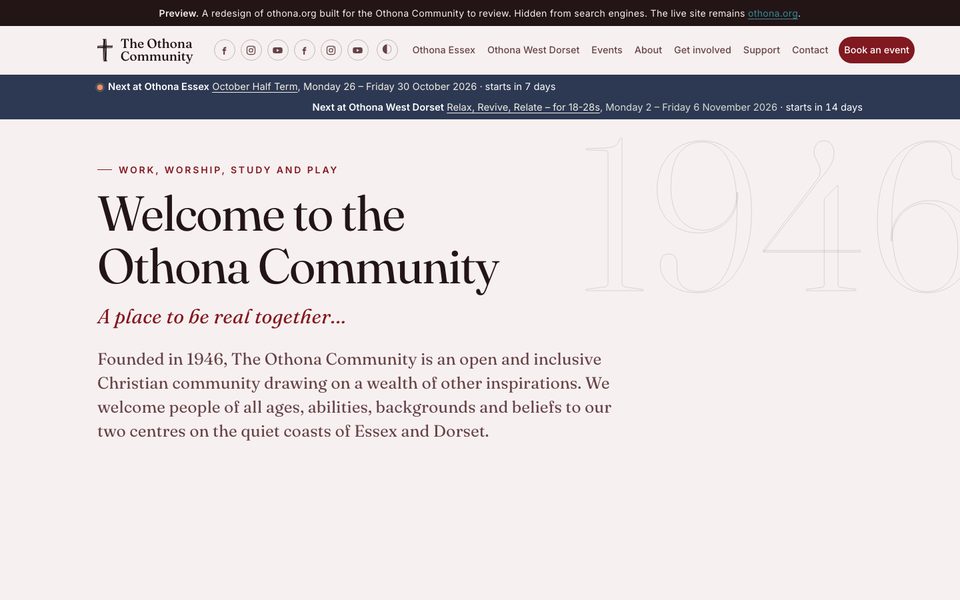
Task: Open the October Half Term event link
Action: (255, 87)
